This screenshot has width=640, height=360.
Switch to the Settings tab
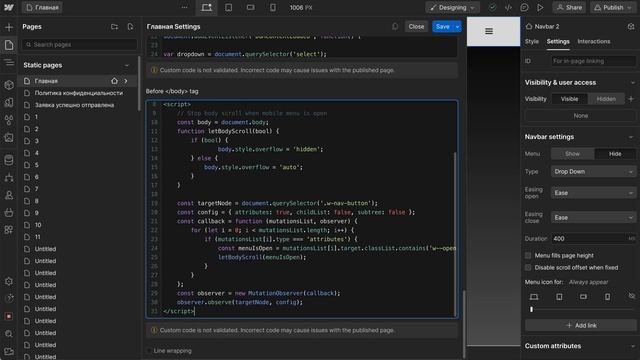click(x=558, y=42)
